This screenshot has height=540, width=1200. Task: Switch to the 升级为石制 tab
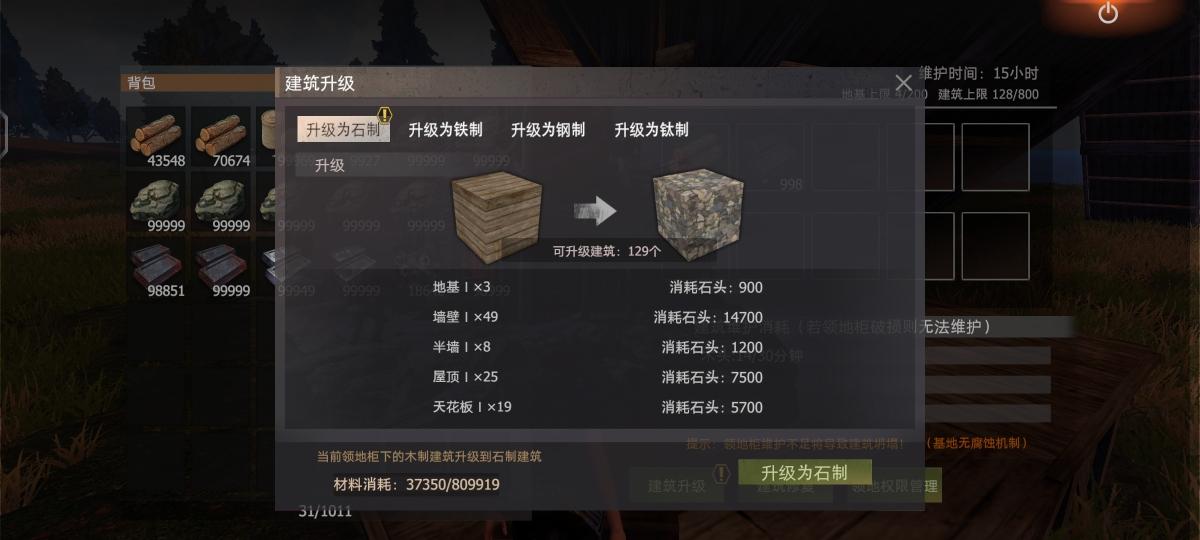tap(343, 130)
